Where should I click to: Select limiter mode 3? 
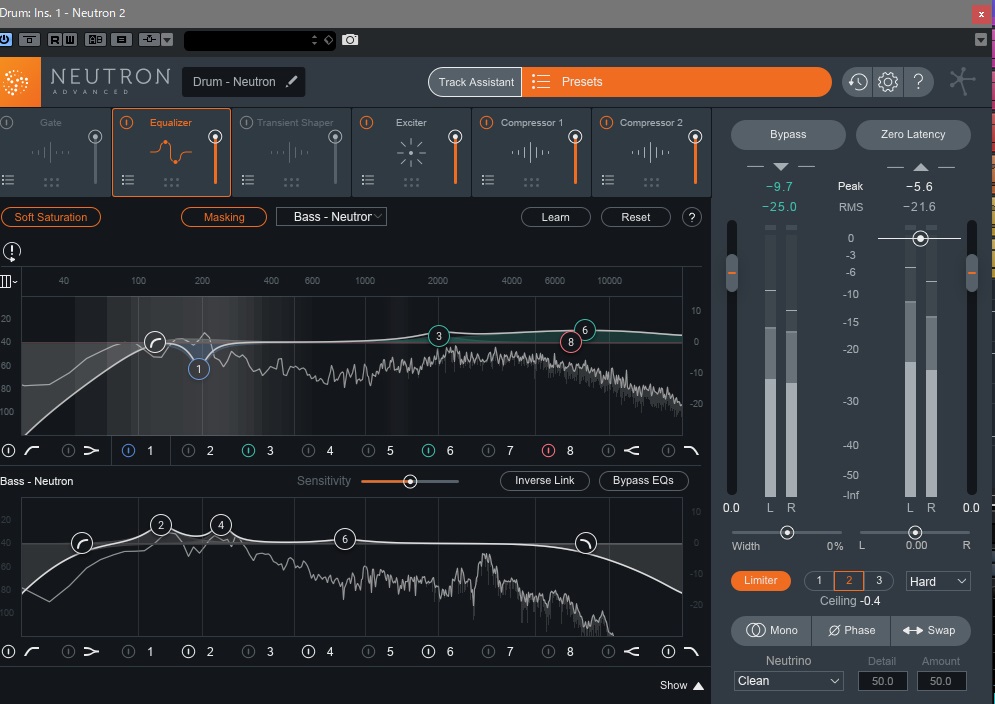(x=879, y=581)
